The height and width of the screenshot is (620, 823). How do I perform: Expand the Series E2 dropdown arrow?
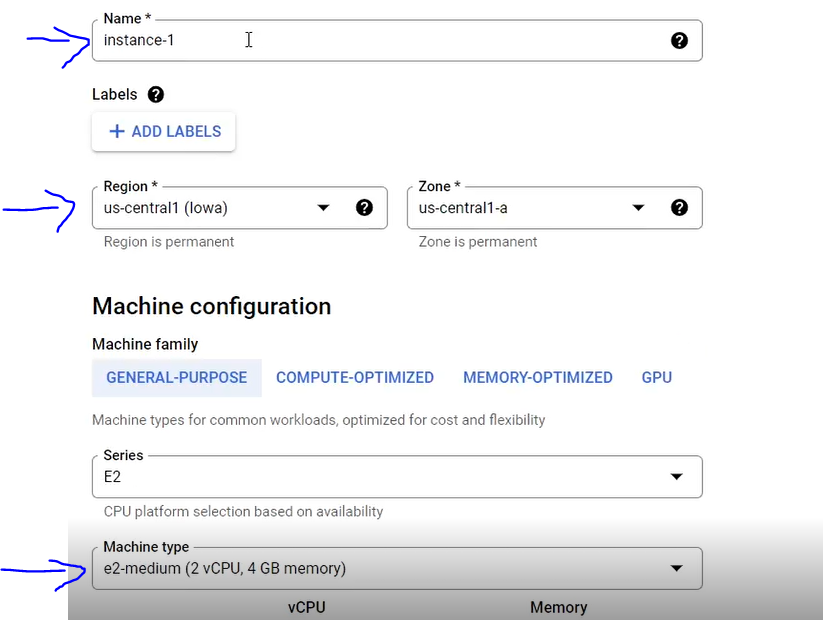click(x=677, y=477)
